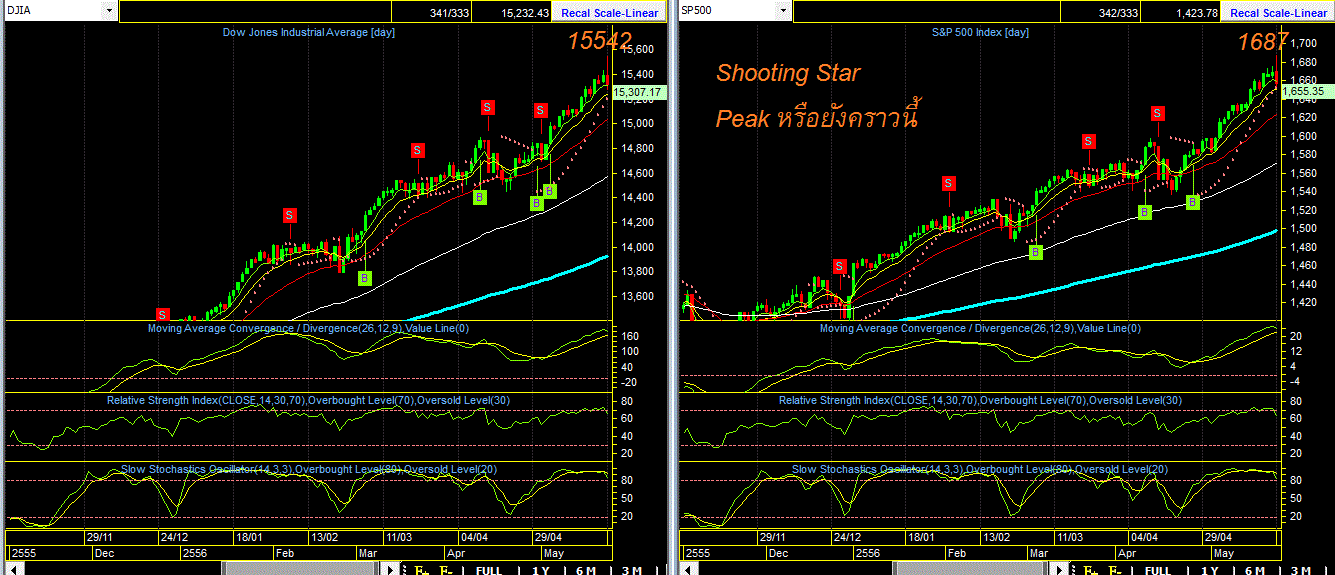Zoom out with F- on SP500 chart
The image size is (1335, 575).
(x=1116, y=570)
